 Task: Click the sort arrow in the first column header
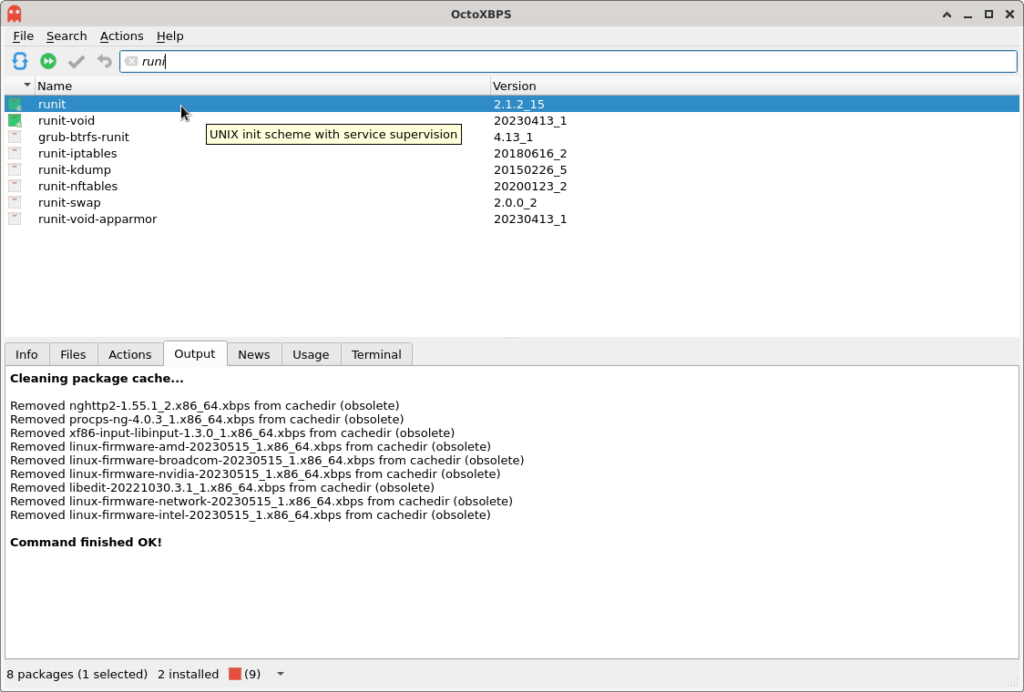[x=27, y=86]
